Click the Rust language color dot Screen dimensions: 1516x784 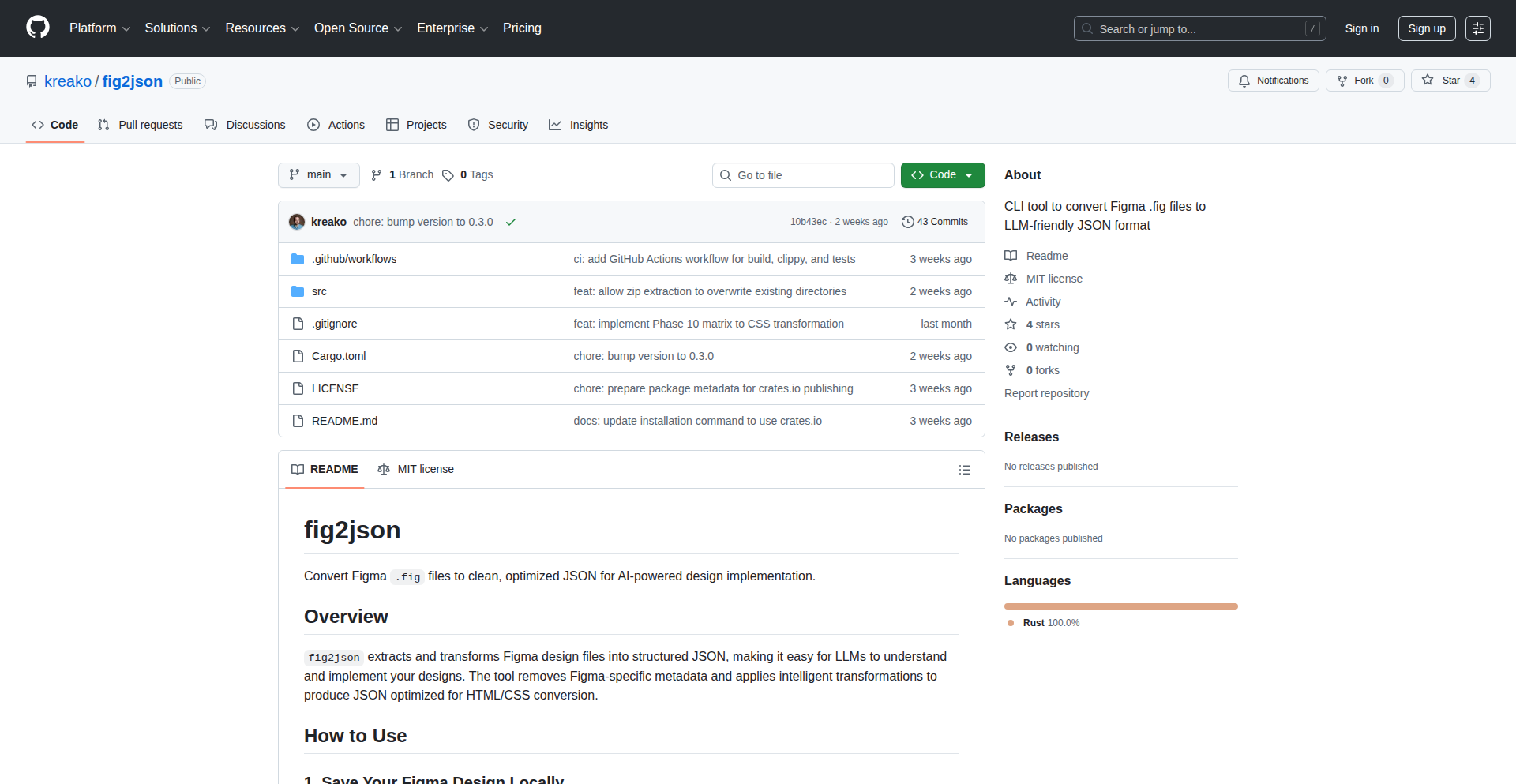pos(1011,623)
